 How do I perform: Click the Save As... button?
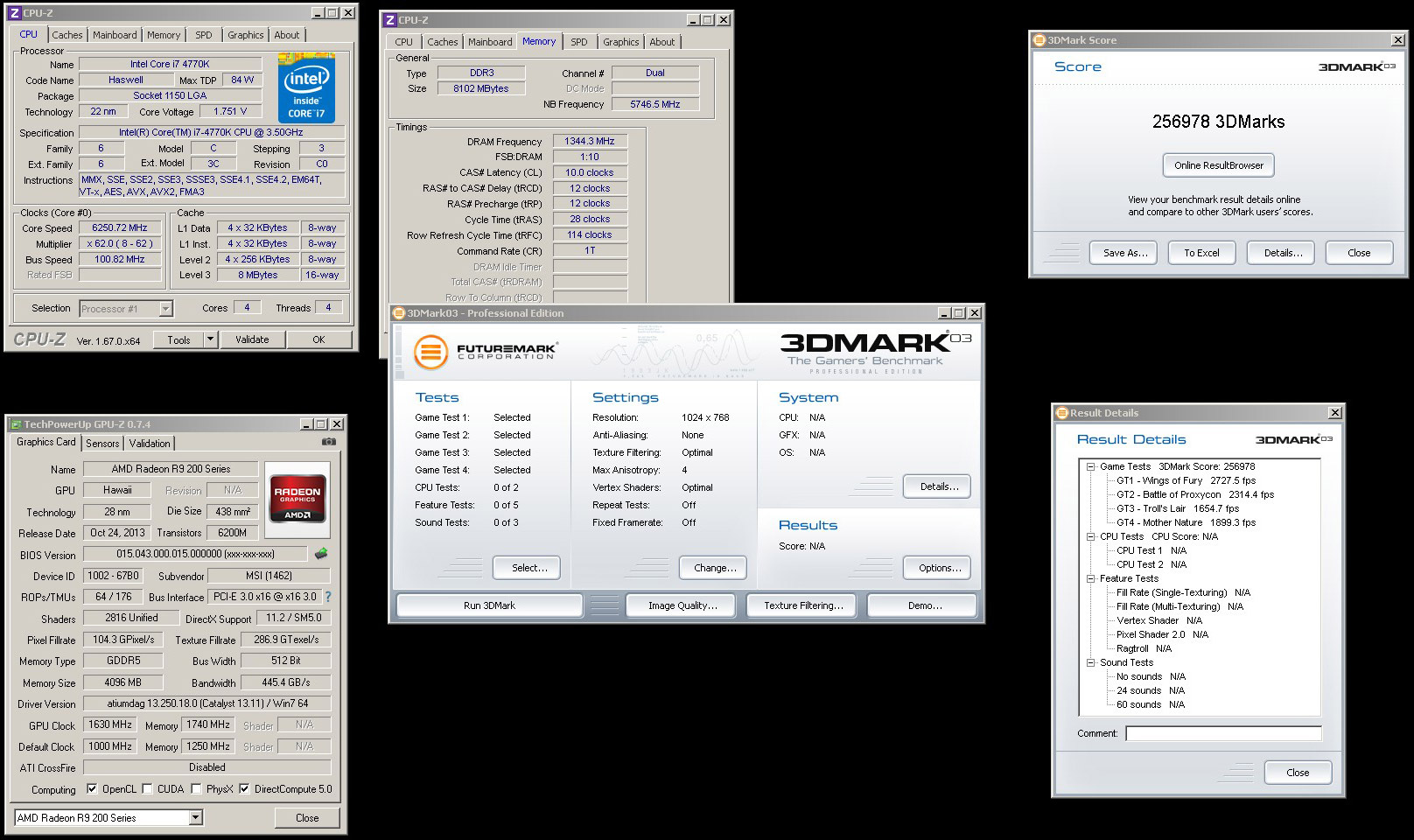[x=1124, y=253]
